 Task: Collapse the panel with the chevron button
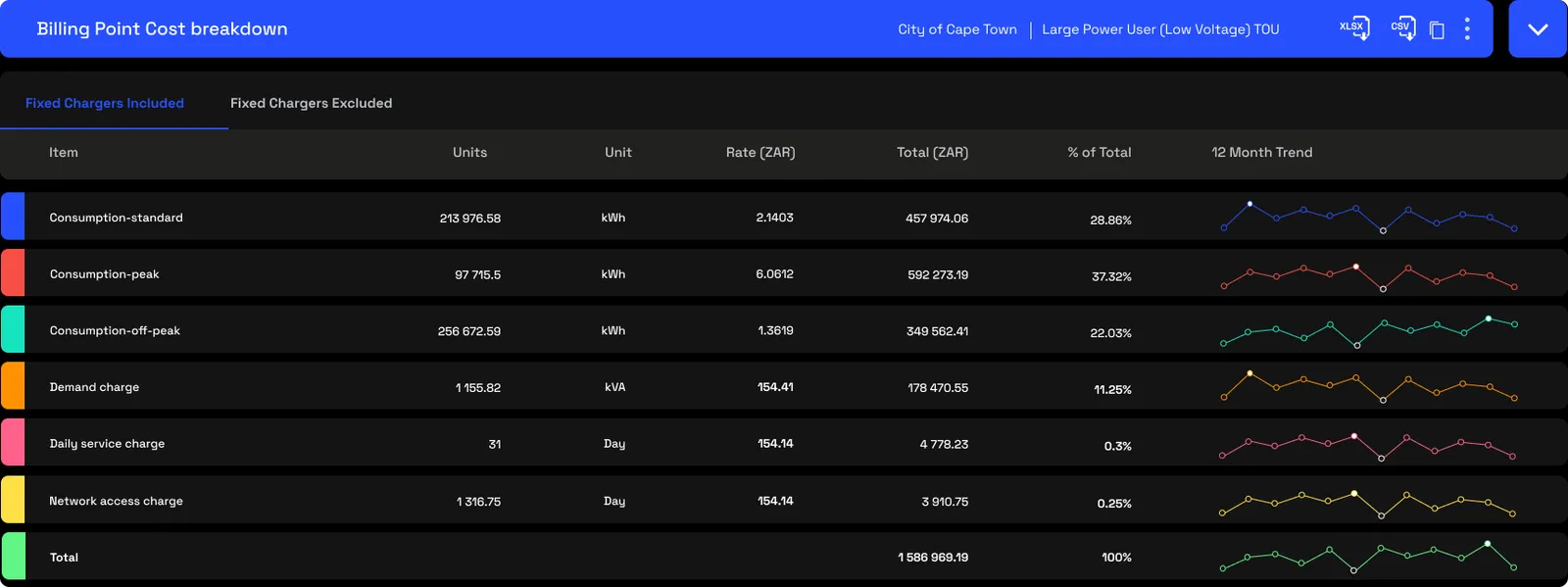pos(1538,28)
